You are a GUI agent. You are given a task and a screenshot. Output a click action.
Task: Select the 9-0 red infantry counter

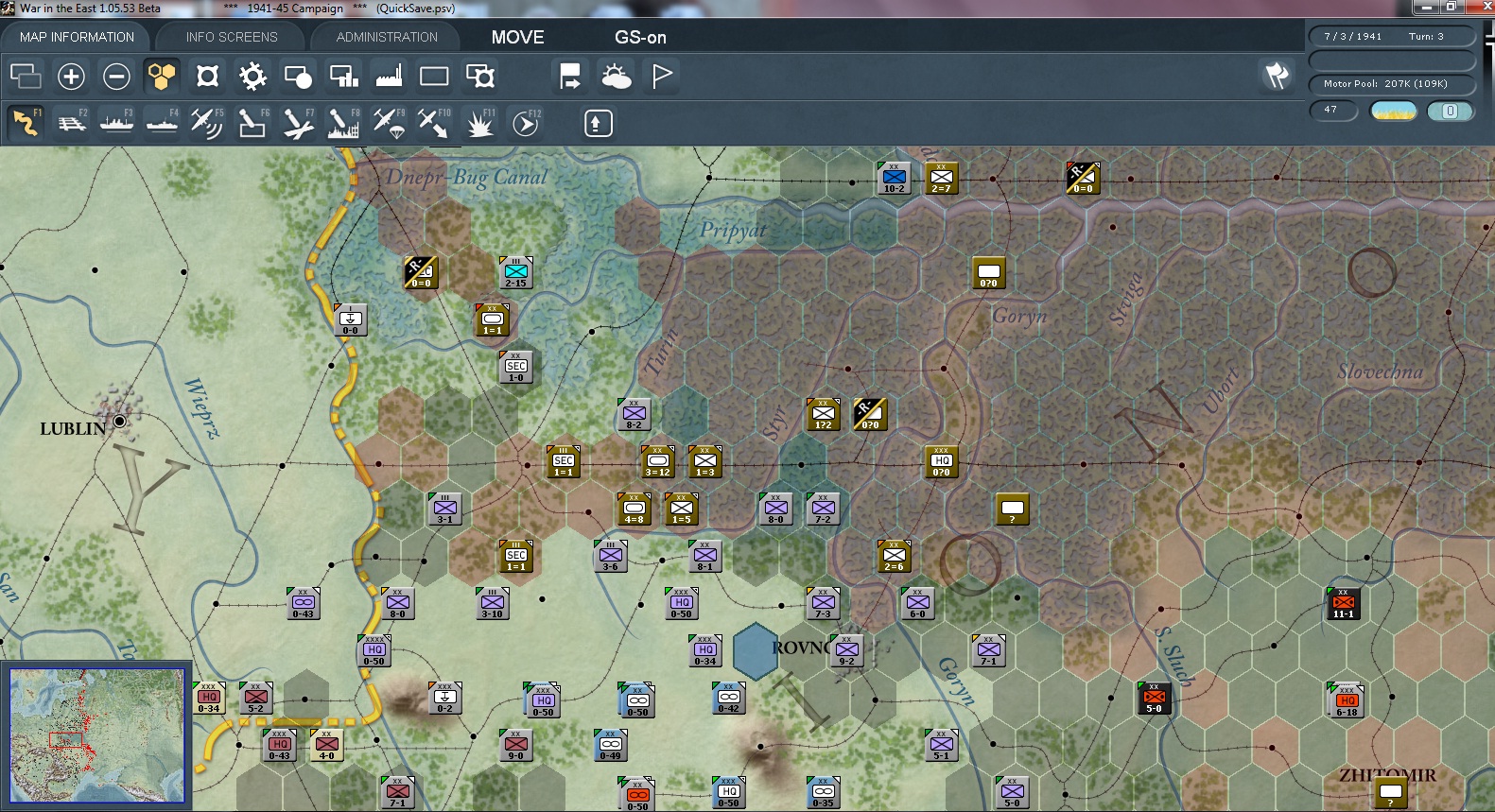(515, 745)
